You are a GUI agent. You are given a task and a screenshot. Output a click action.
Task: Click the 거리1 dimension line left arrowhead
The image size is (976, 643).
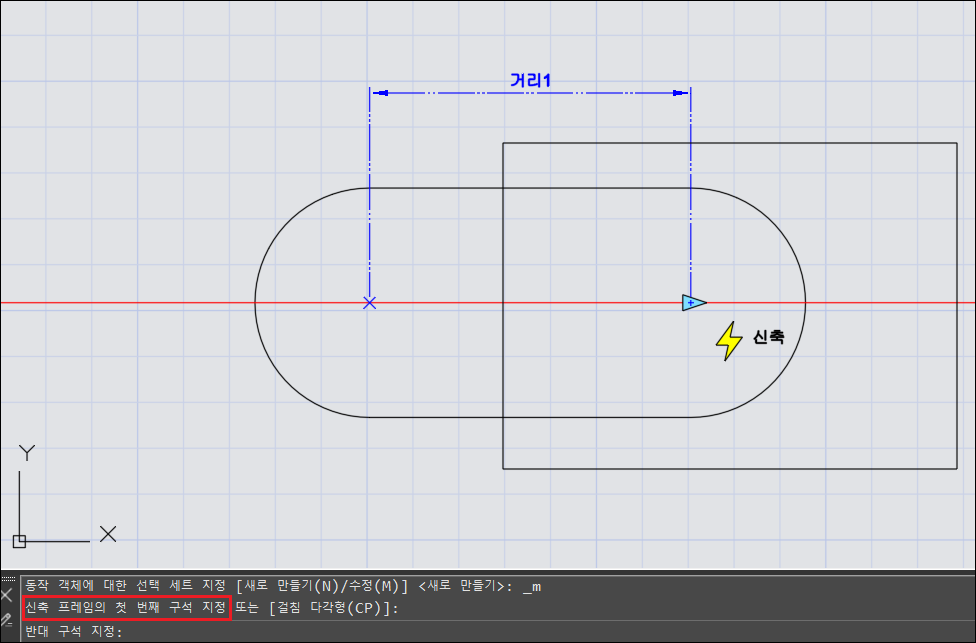(380, 93)
